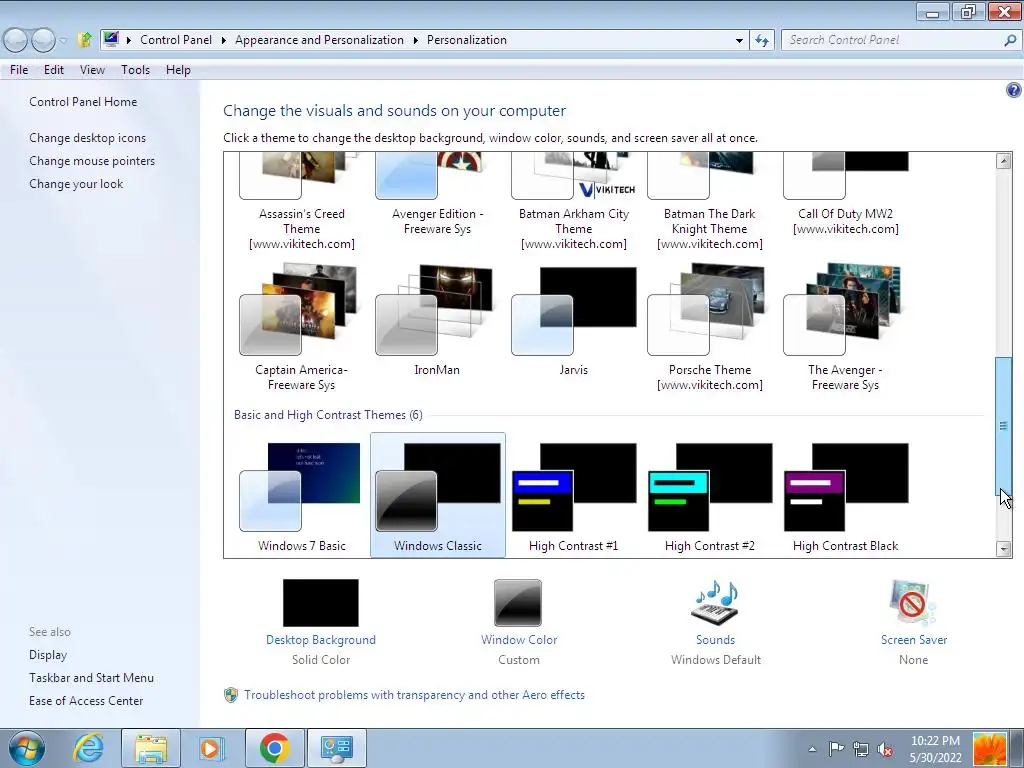Select the Windows 7 Basic theme
1024x768 pixels.
pos(302,496)
